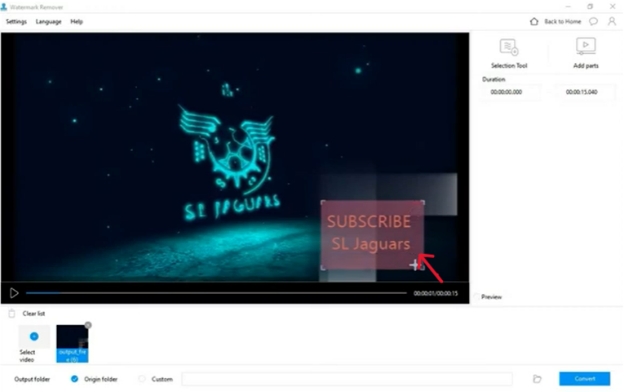The image size is (624, 392).
Task: Click the Watermark Remover app icon
Action: click(4, 7)
